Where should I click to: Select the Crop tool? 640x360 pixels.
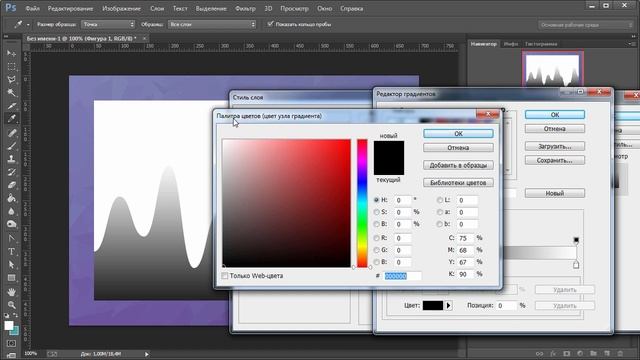11,106
